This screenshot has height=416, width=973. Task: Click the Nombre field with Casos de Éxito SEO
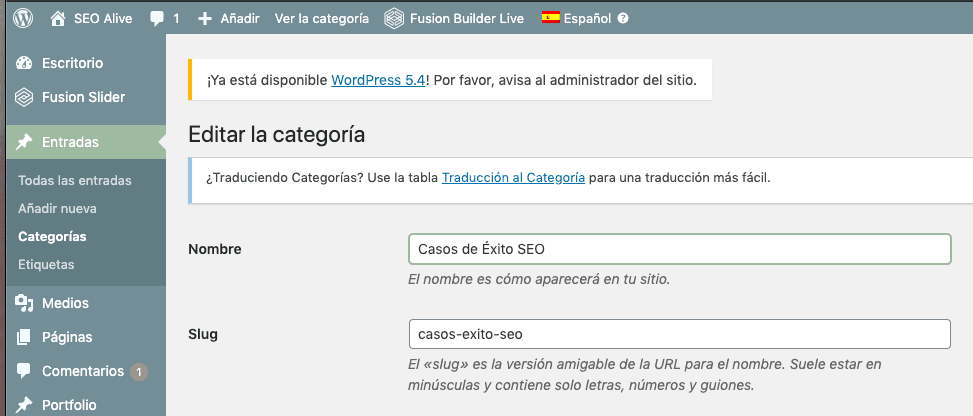(679, 249)
